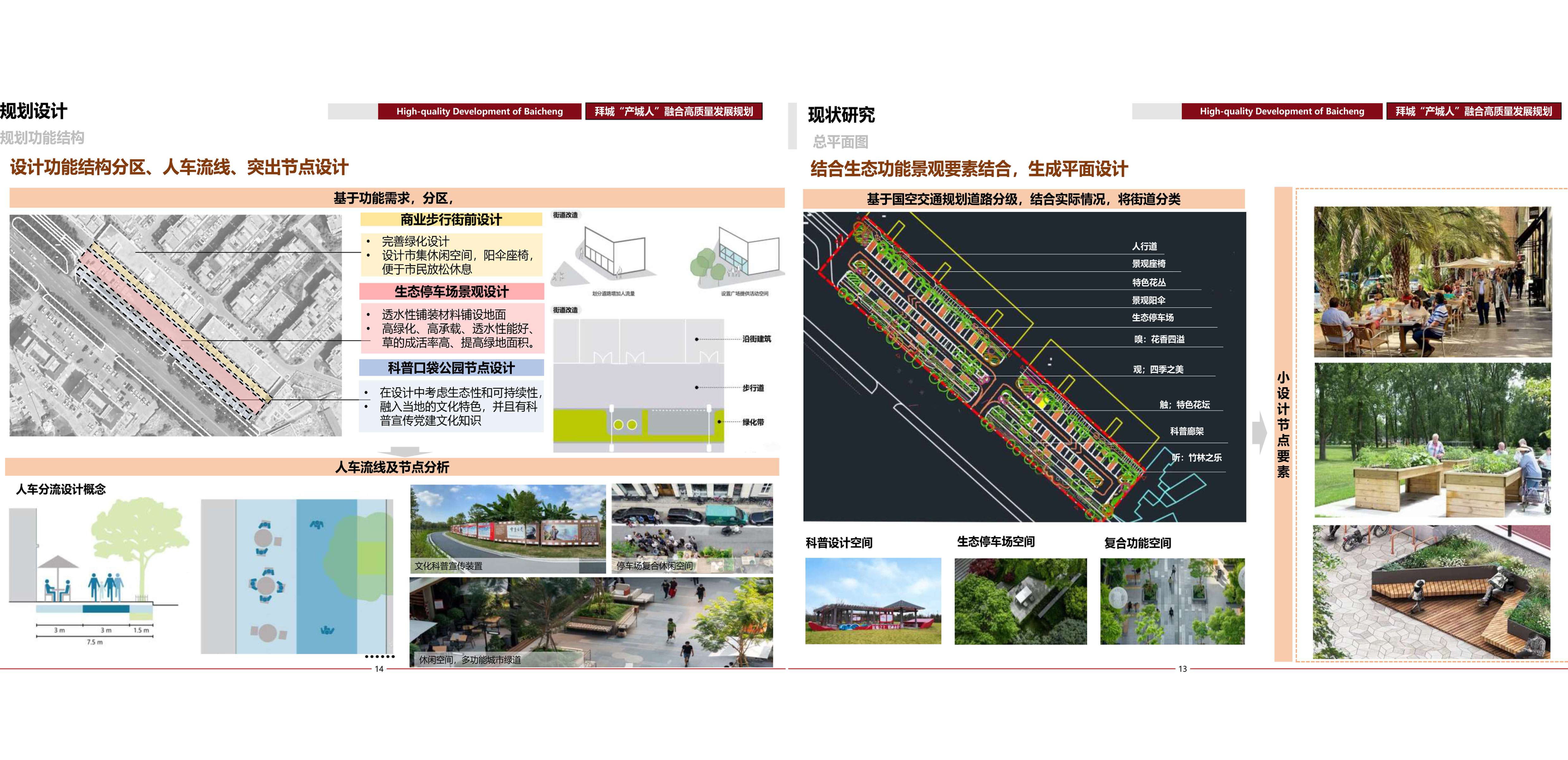This screenshot has width=1568, height=760.
Task: Select the '步行道' diagram label
Action: coord(753,388)
